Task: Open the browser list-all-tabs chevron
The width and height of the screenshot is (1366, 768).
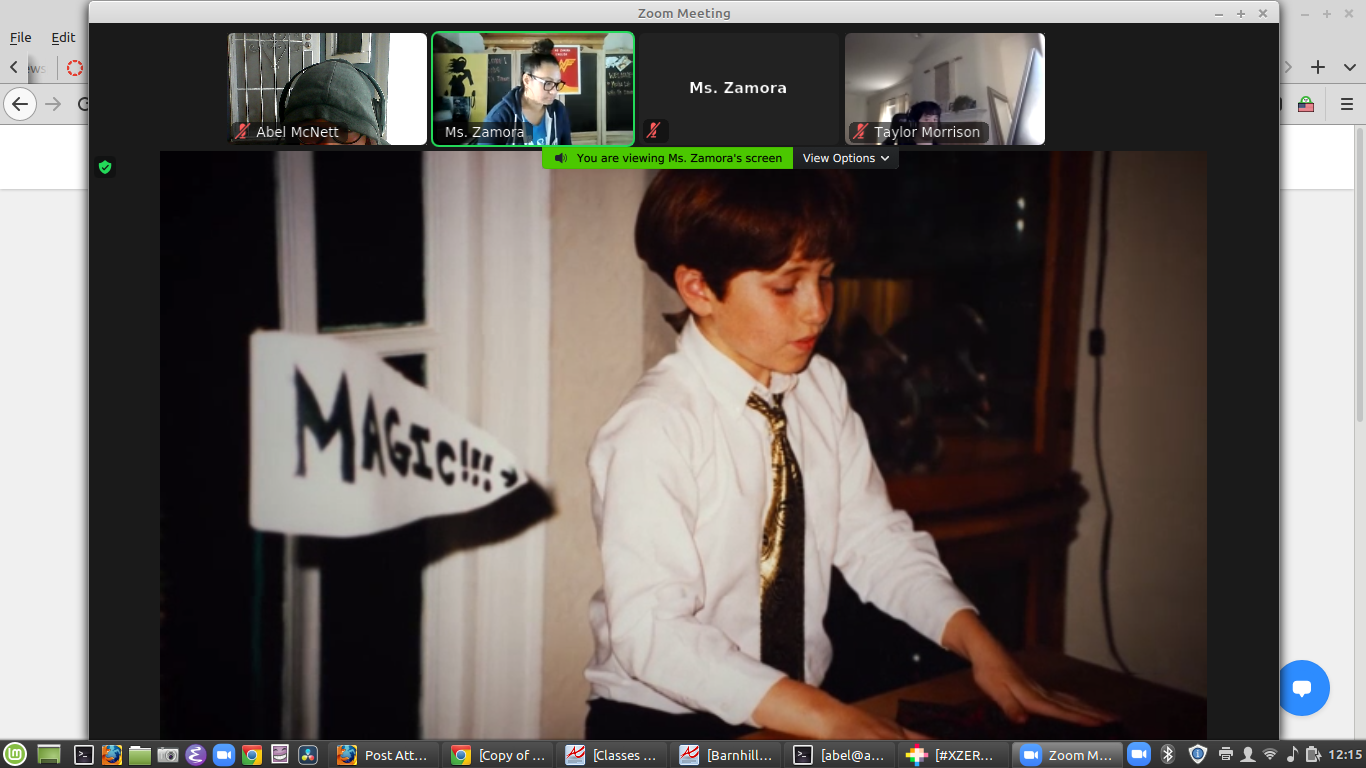Action: click(x=1349, y=67)
